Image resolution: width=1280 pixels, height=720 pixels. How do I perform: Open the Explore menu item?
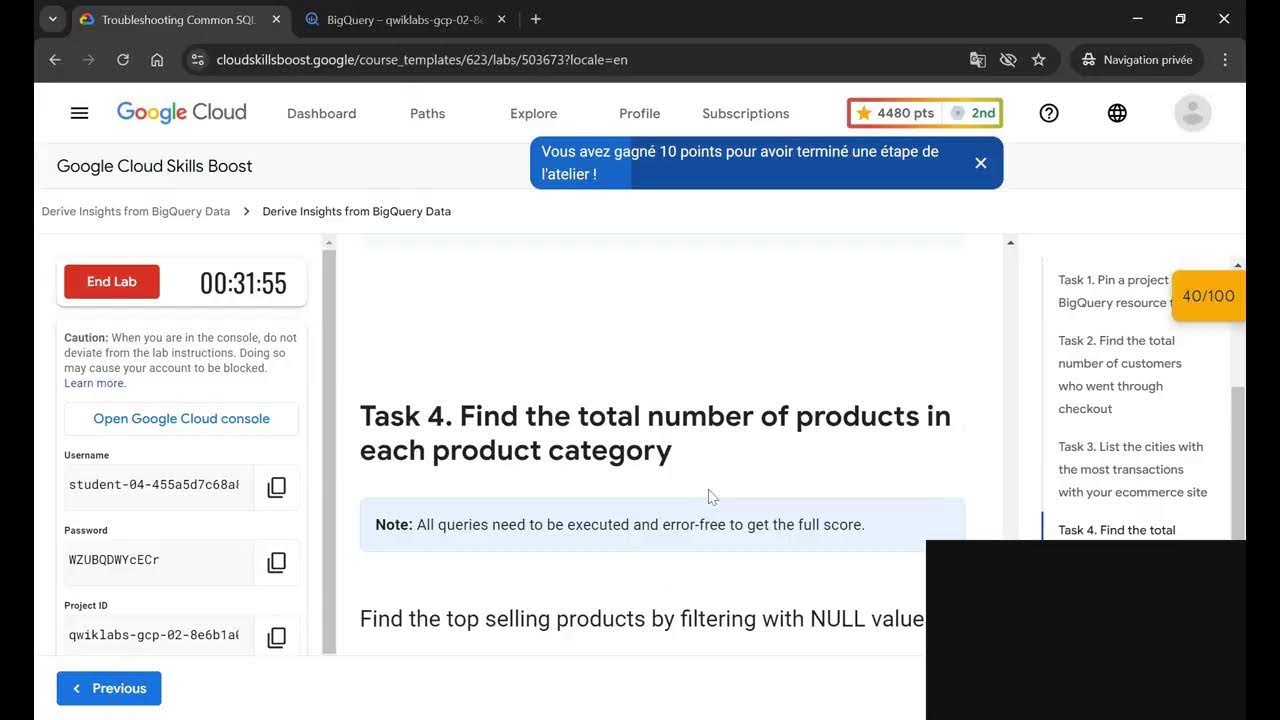533,114
